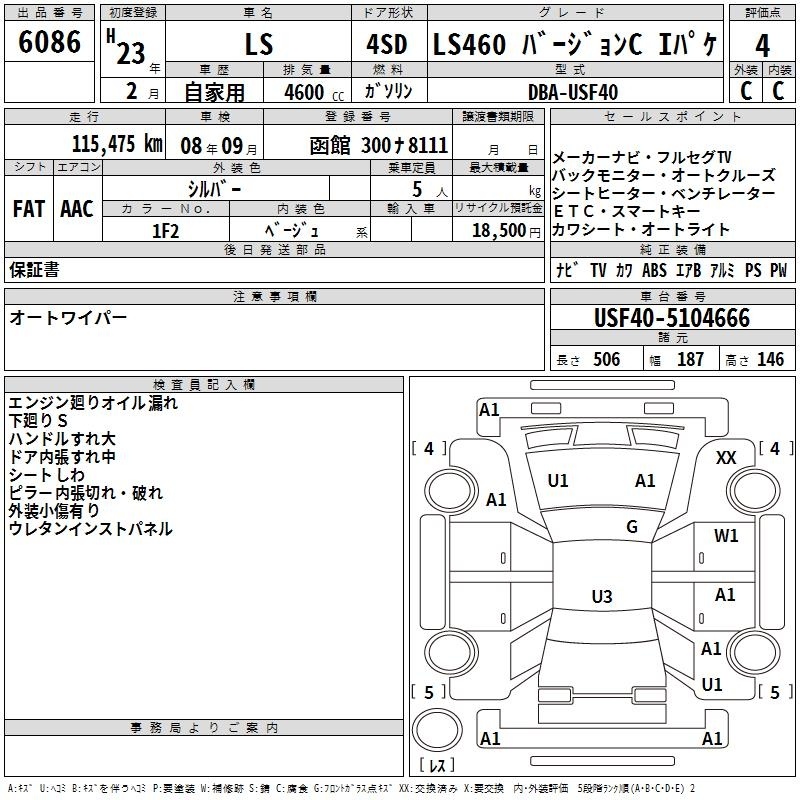Click the U1 mark on hood
The width and height of the screenshot is (800, 800).
point(558,481)
